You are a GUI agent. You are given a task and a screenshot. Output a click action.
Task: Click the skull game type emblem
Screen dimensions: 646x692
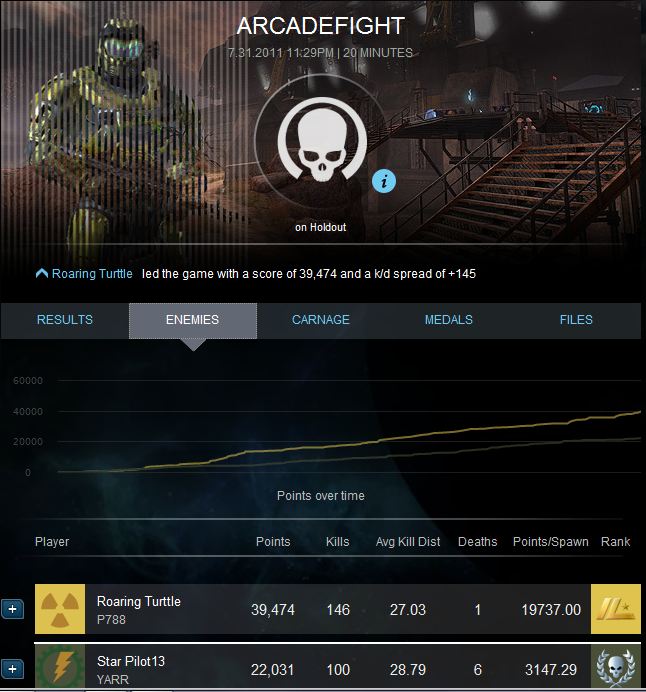[x=322, y=139]
